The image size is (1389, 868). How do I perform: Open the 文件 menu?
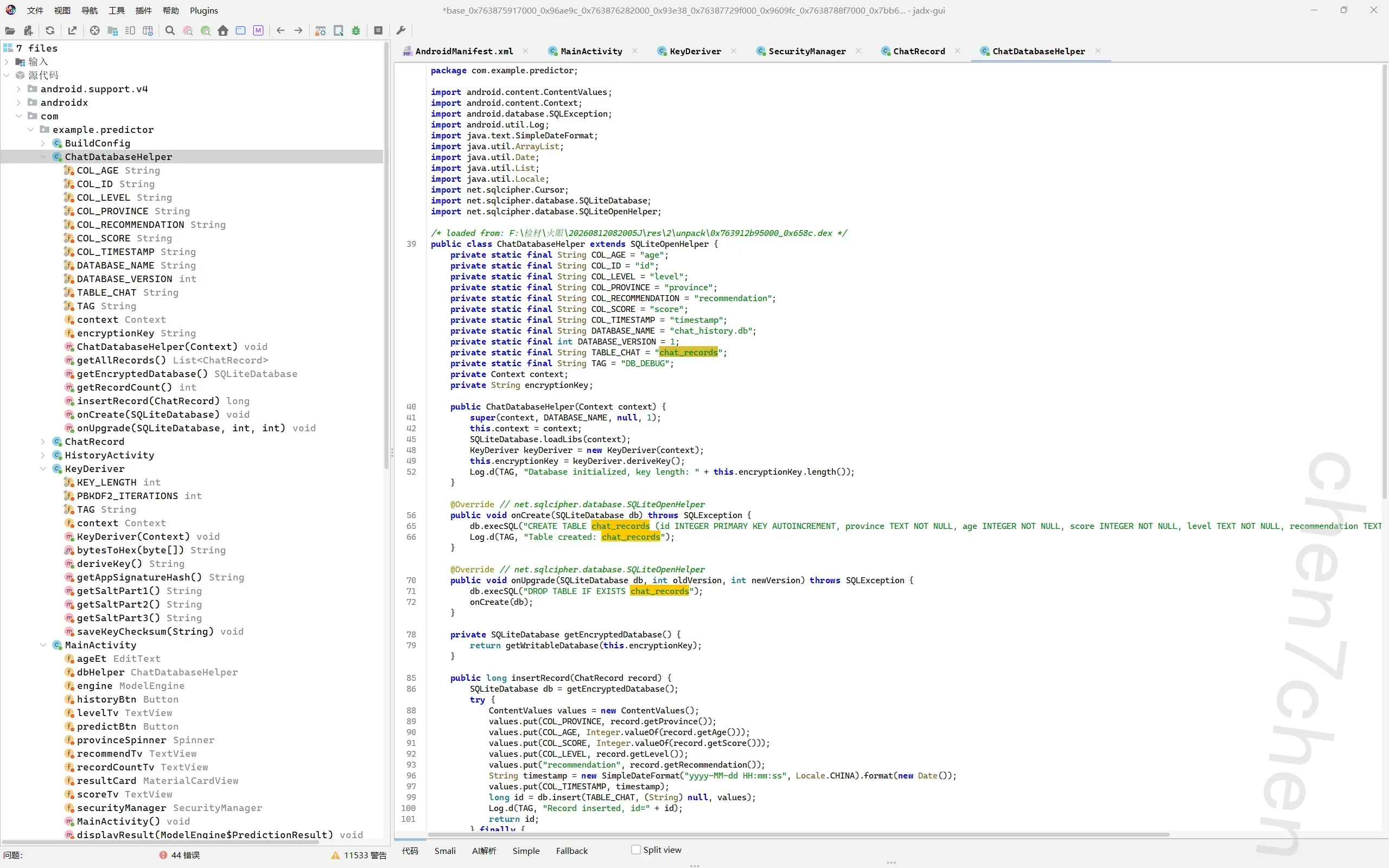pyautogui.click(x=35, y=10)
